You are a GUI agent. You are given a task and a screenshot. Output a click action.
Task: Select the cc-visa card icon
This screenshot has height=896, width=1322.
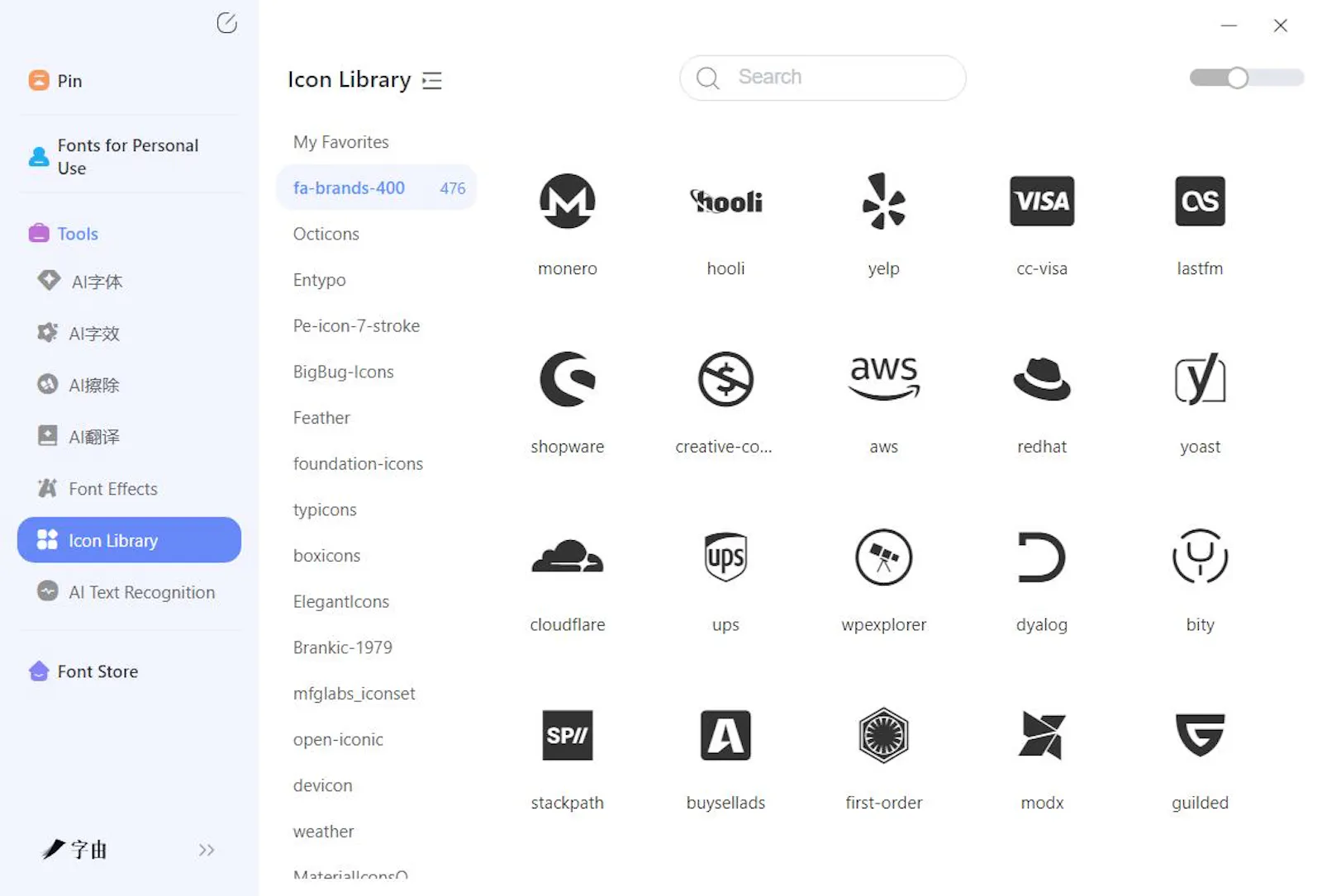tap(1042, 201)
